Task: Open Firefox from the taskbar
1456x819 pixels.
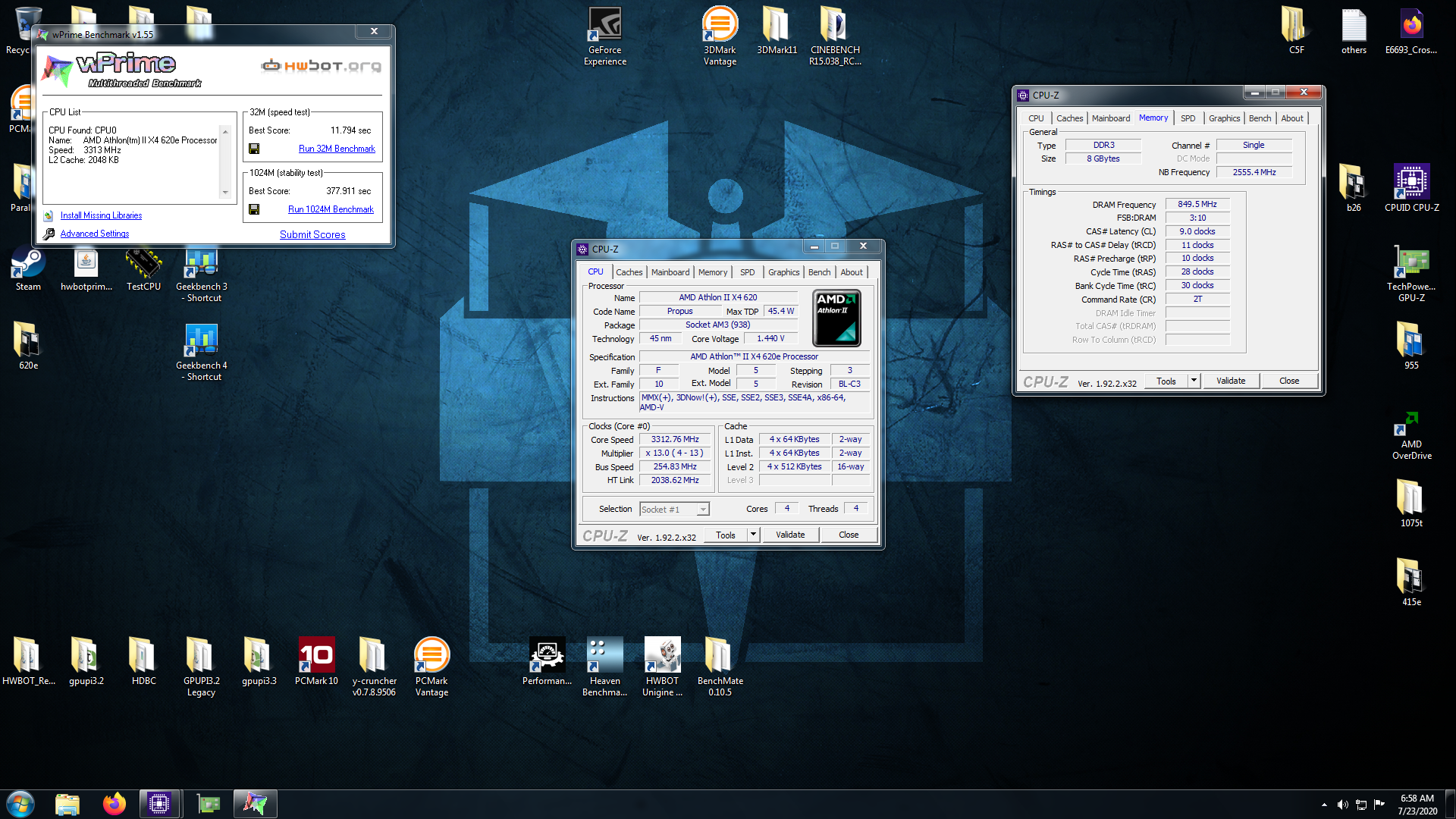Action: coord(114,804)
